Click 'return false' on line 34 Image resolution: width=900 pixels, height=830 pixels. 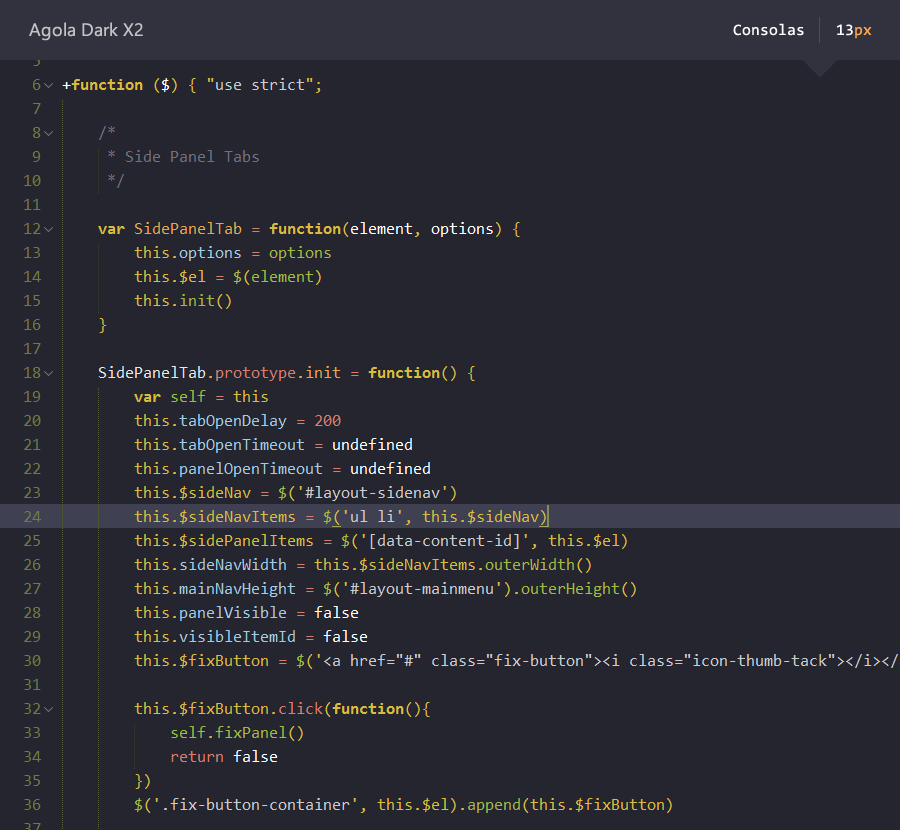[223, 757]
